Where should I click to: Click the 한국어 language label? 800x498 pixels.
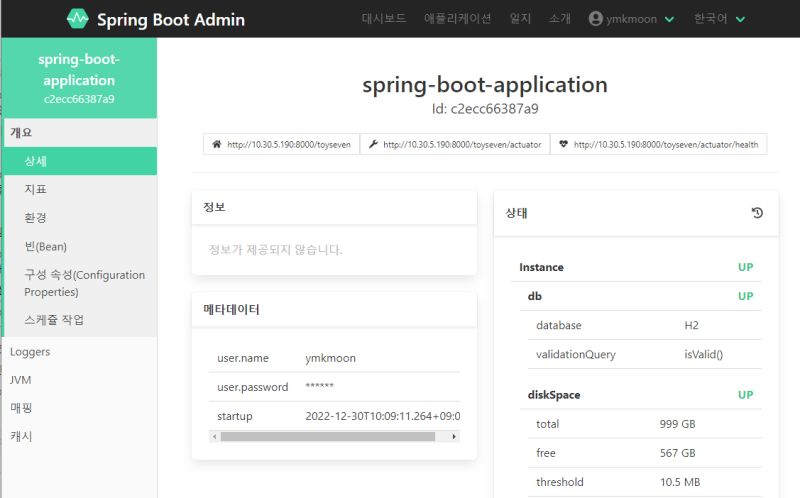click(710, 19)
